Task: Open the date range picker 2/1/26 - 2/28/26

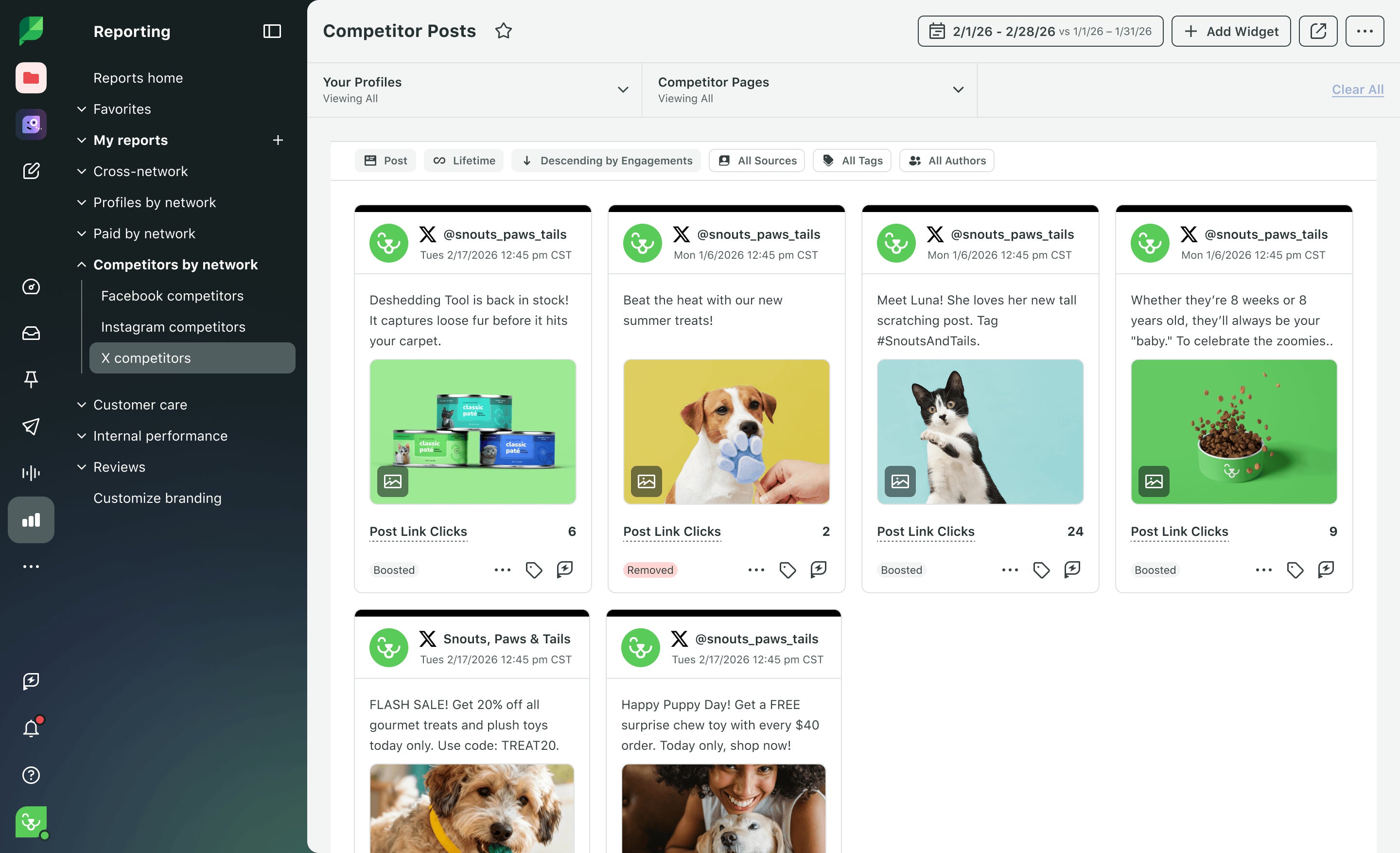Action: point(1040,31)
